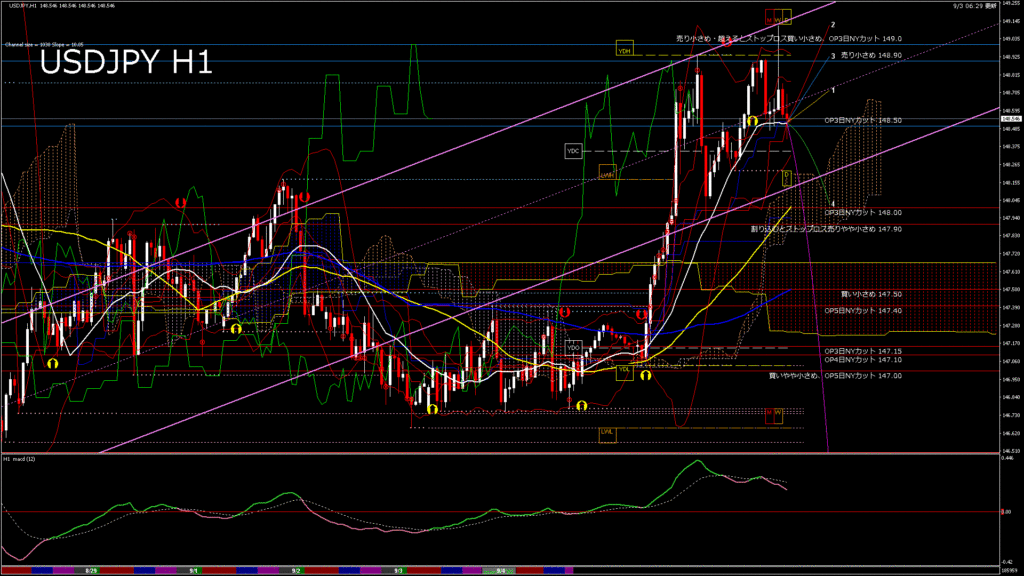Click the OP3日NYカット 148.00 label

pos(863,212)
